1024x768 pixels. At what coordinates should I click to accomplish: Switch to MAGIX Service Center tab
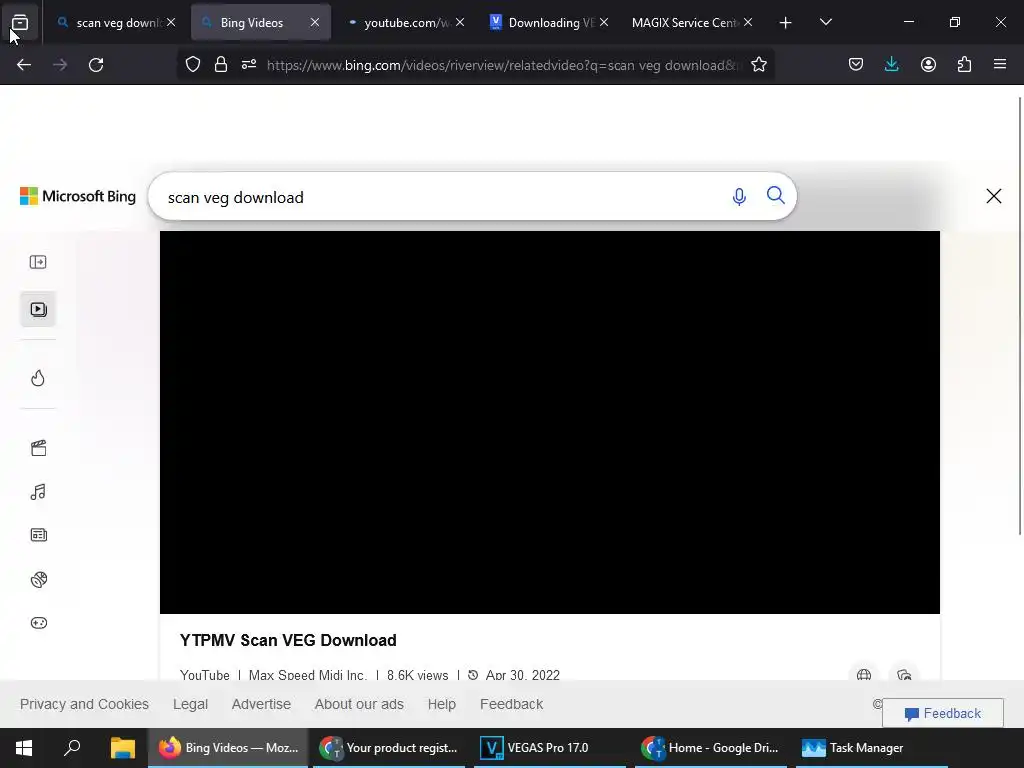(x=694, y=22)
